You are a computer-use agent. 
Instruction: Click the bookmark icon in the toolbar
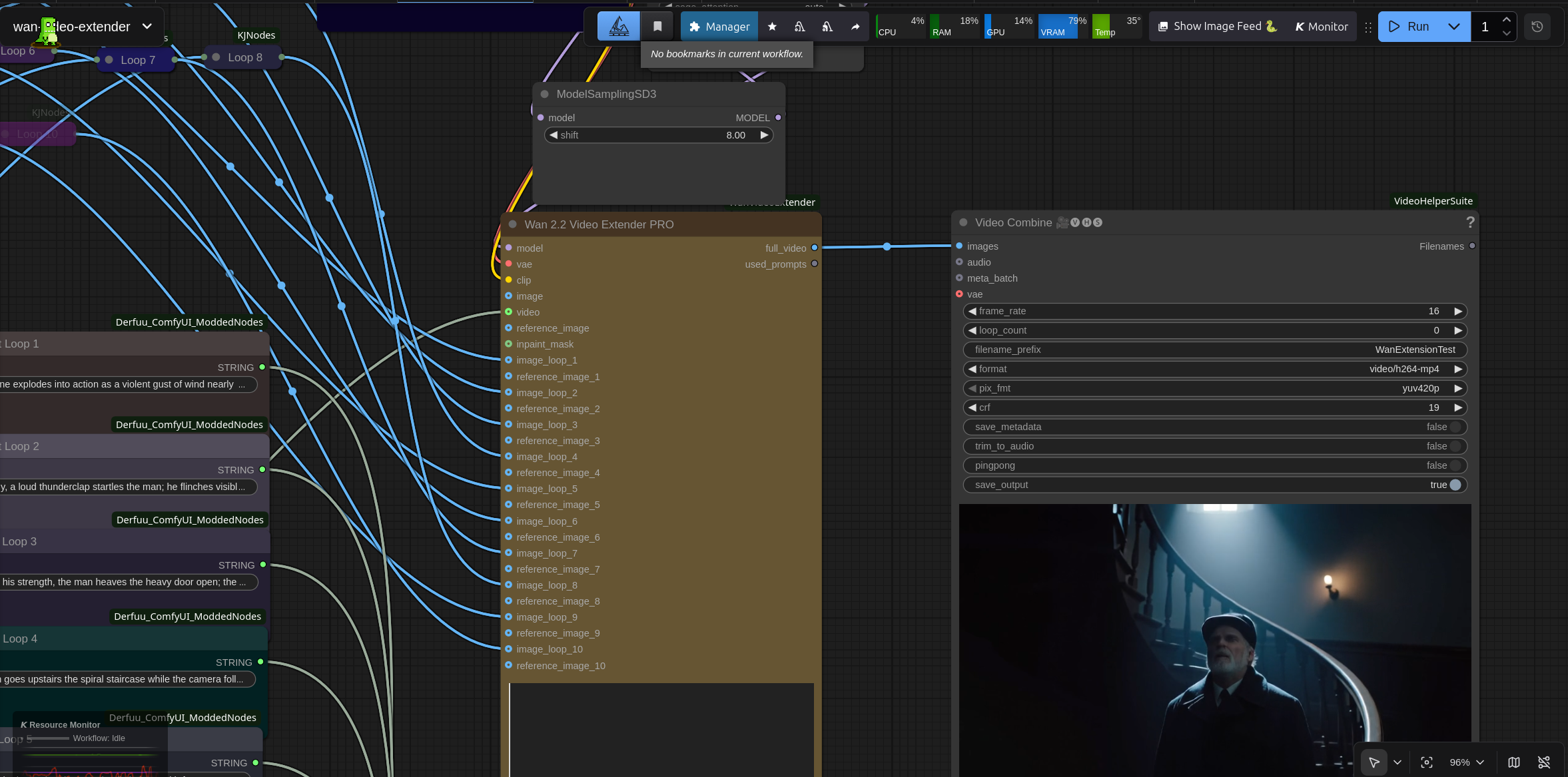(657, 27)
